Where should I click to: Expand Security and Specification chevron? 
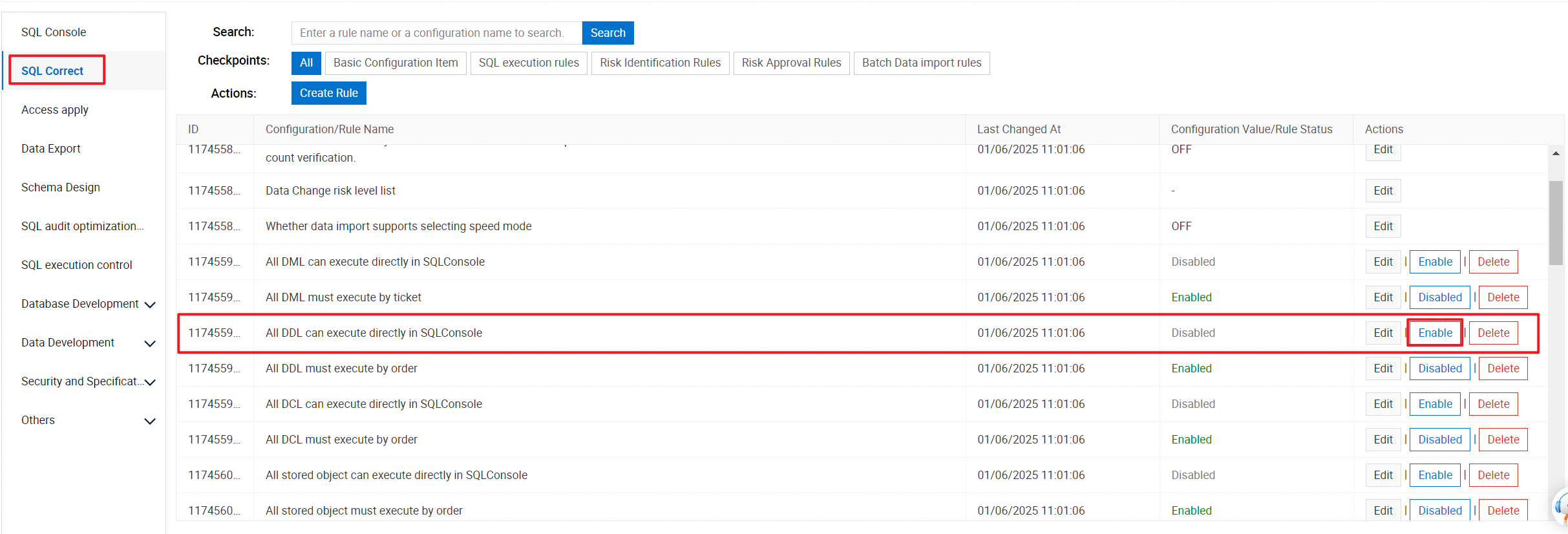[x=150, y=382]
